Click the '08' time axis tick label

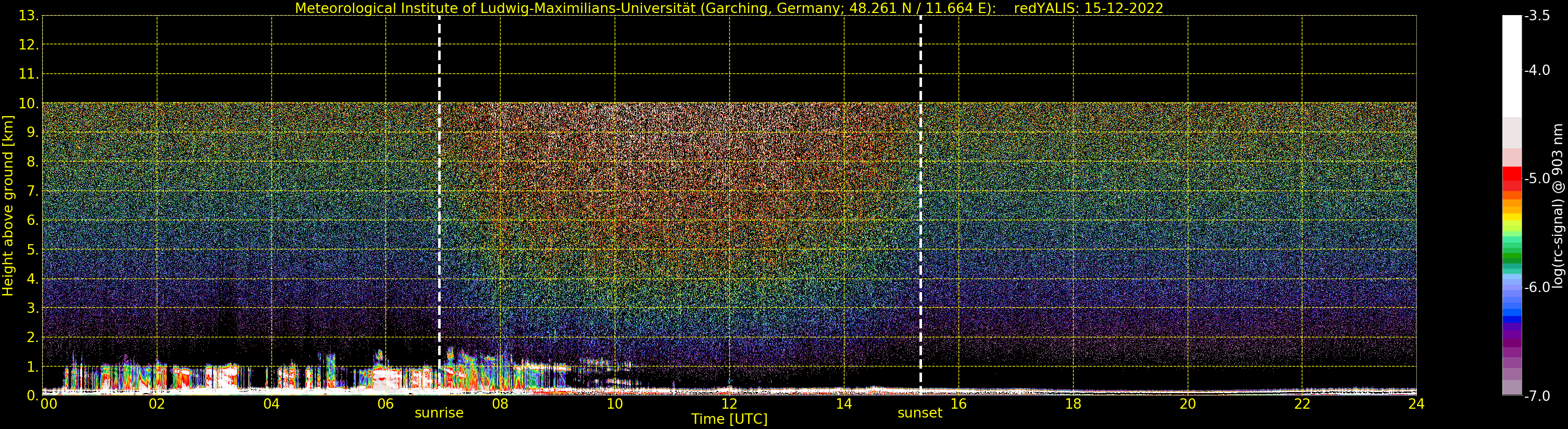500,404
